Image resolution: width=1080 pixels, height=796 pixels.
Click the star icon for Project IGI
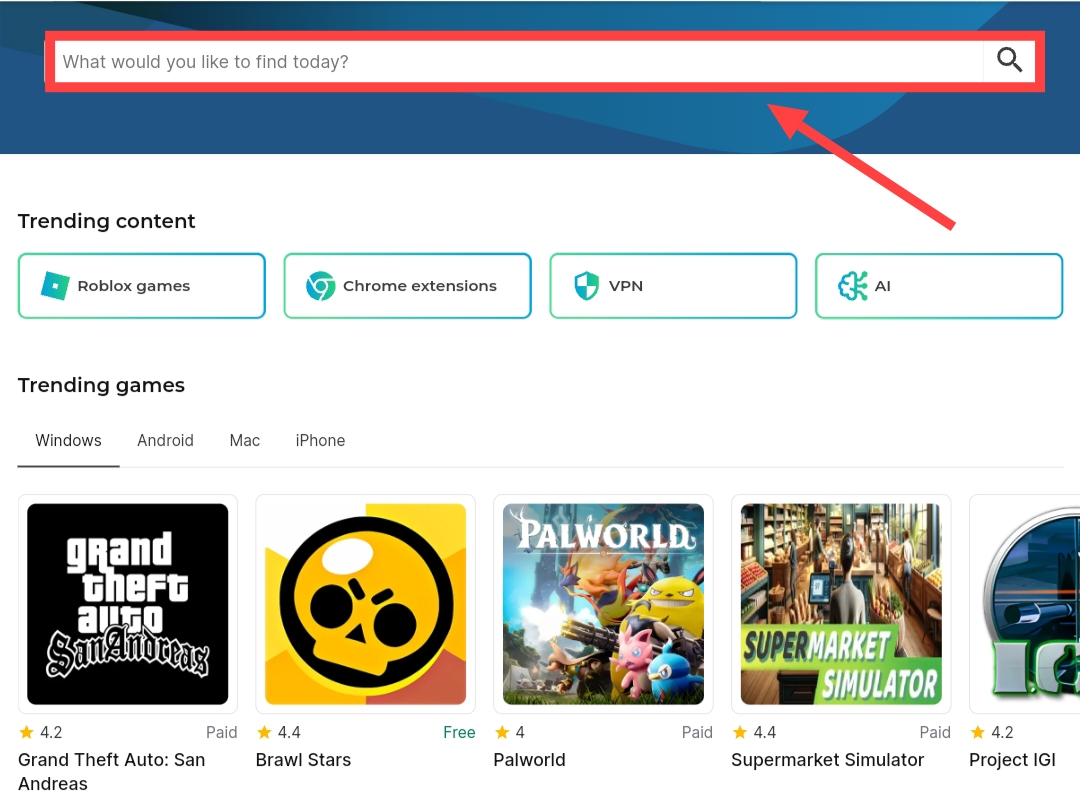coord(977,732)
